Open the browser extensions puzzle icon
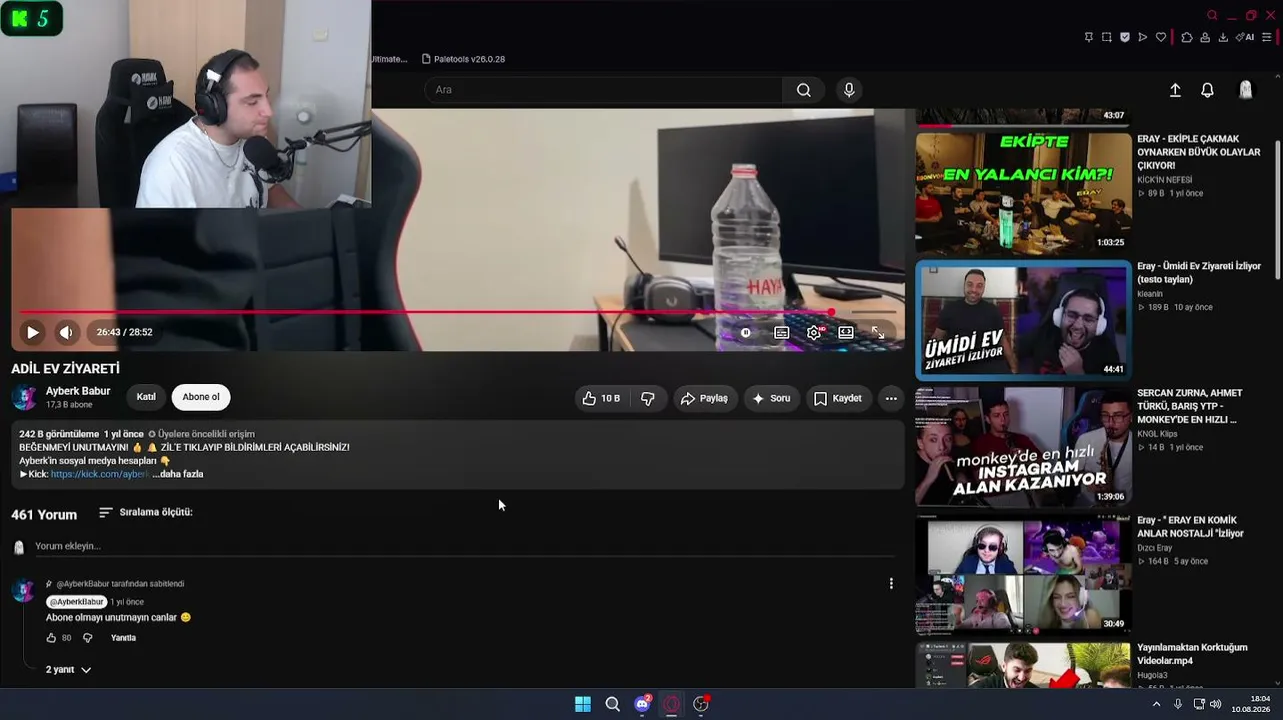Image resolution: width=1283 pixels, height=720 pixels. click(1187, 37)
